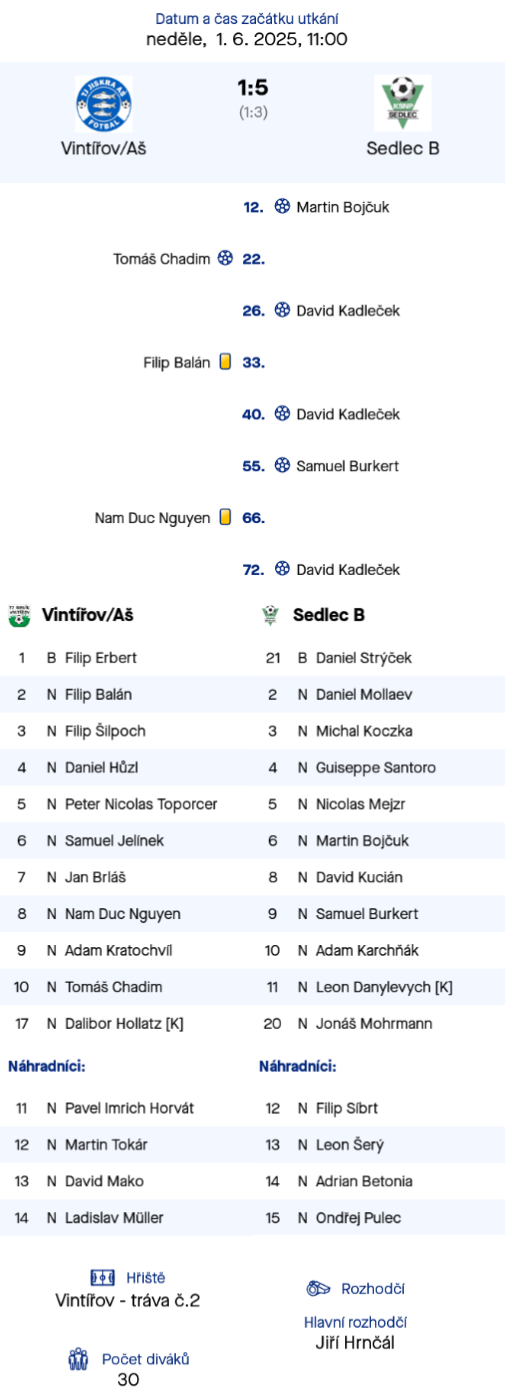Click small Vintířov/Aš logo in lineup header
The image size is (505, 1398).
coord(19,615)
